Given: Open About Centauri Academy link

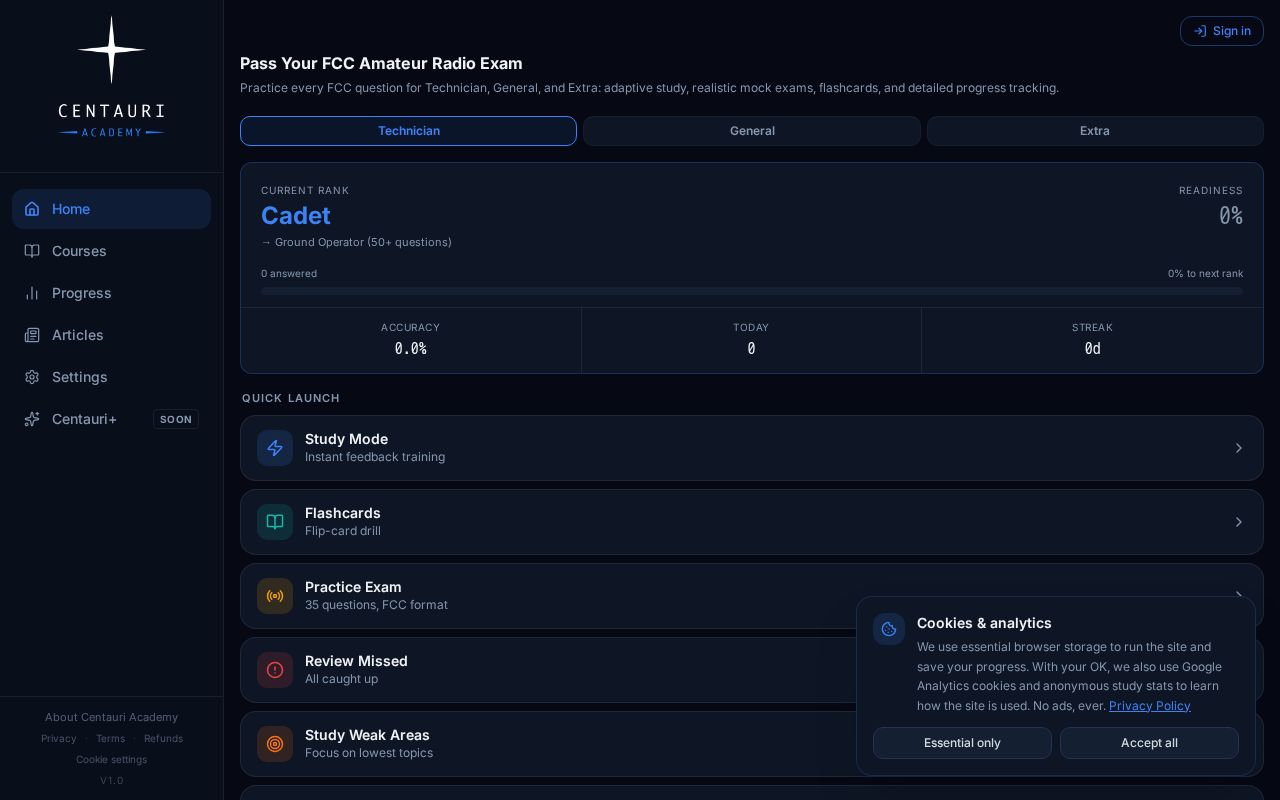Looking at the screenshot, I should [111, 717].
